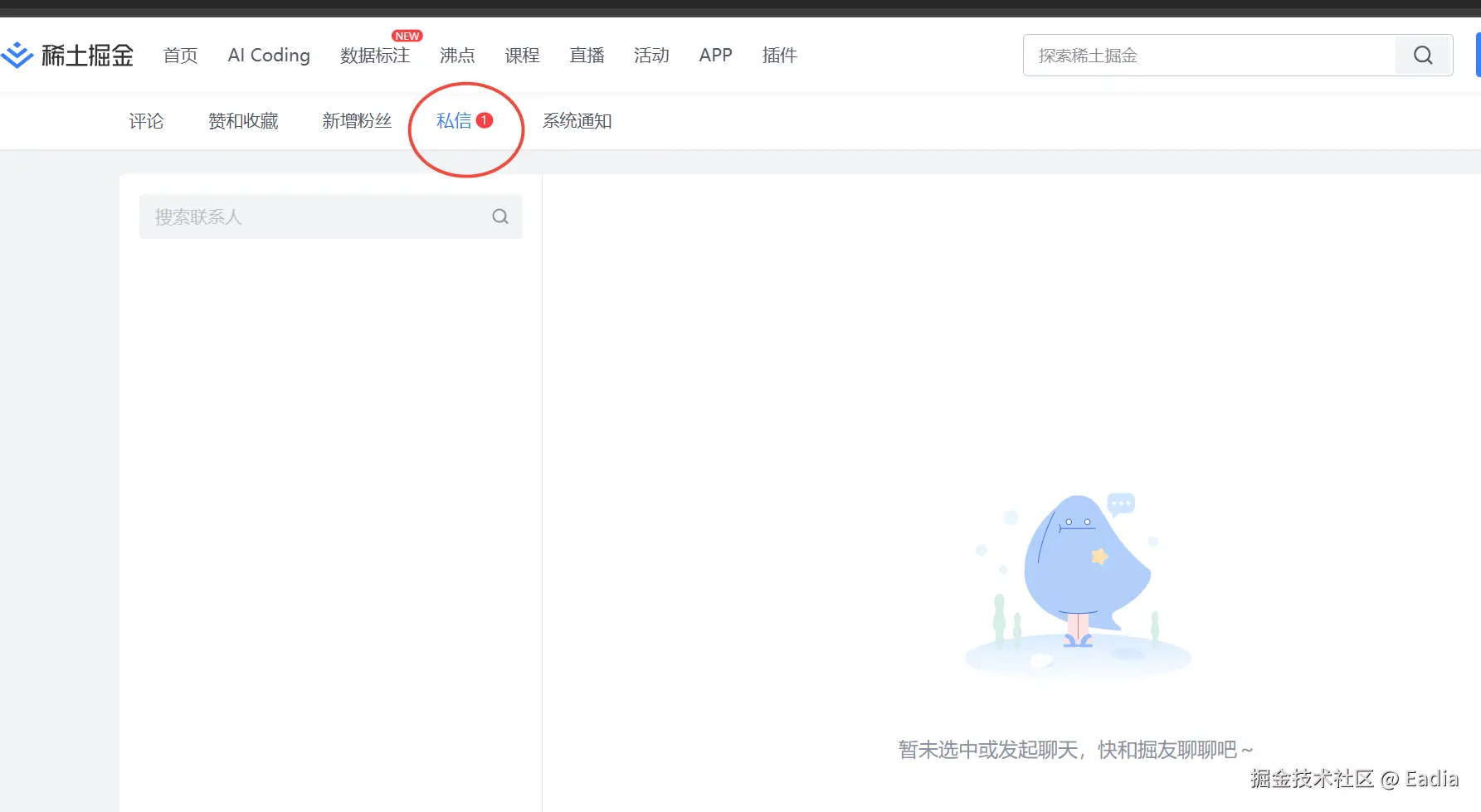Switch to the 赞和收藏 tab
The width and height of the screenshot is (1481, 812).
point(243,120)
